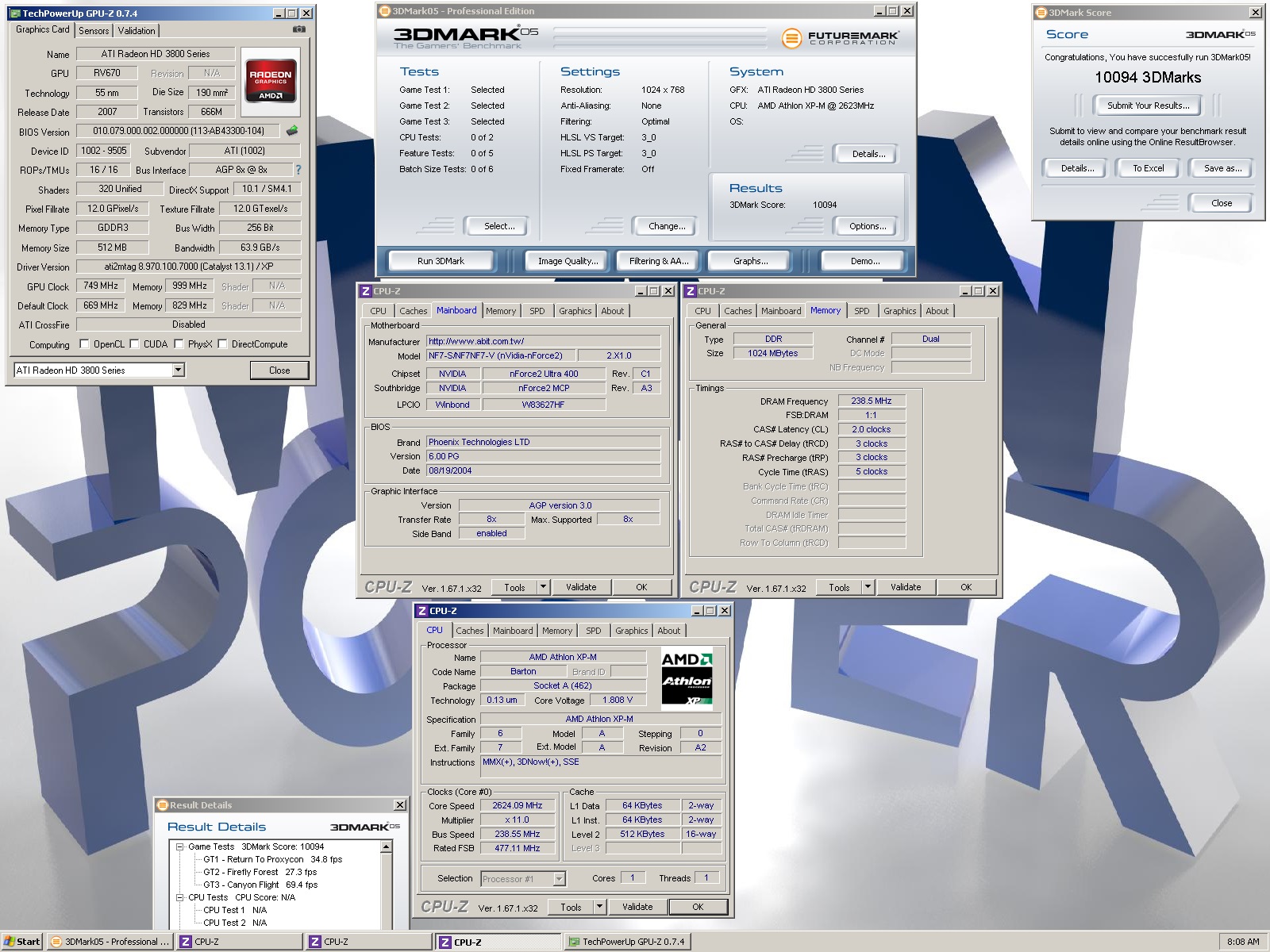Enable the OpenCL checkbox
This screenshot has height=952, width=1270.
pyautogui.click(x=85, y=344)
